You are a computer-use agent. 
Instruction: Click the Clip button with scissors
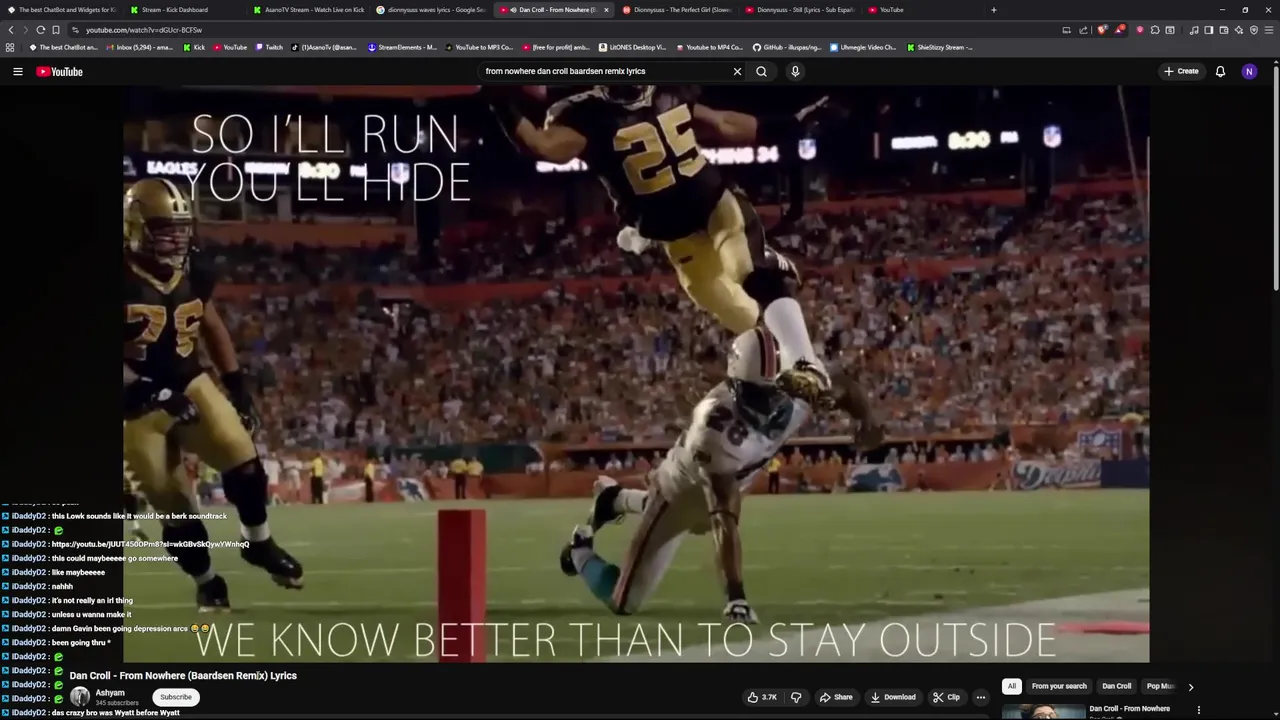[x=946, y=697]
